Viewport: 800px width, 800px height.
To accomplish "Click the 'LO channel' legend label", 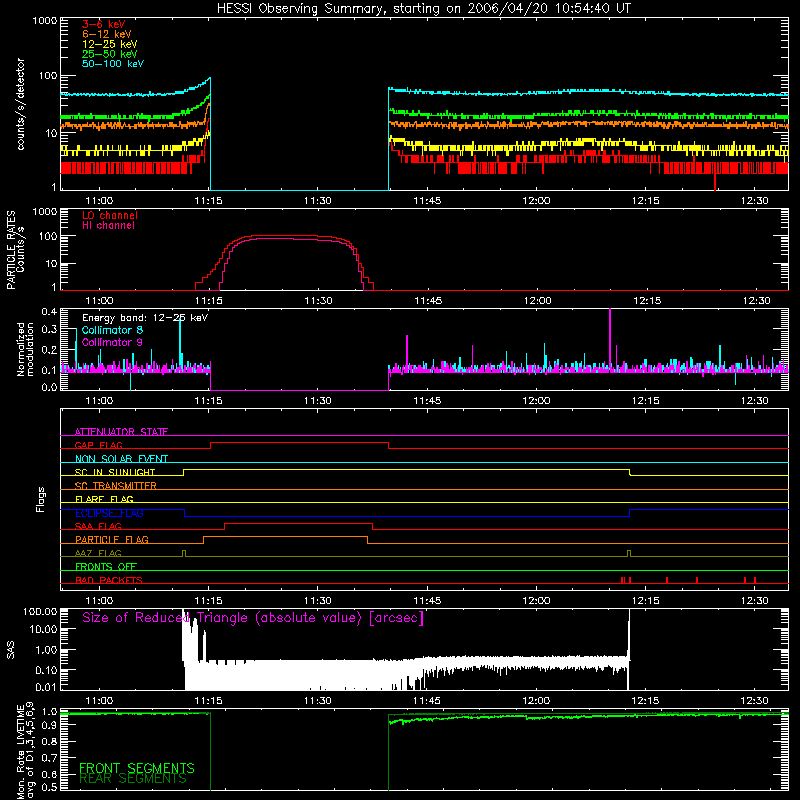I will (x=110, y=215).
